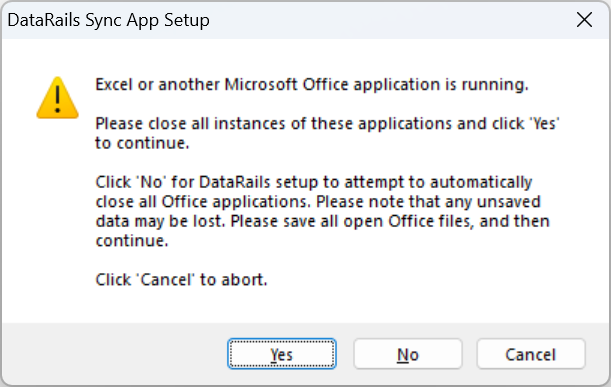Viewport: 611px width, 387px height.
Task: Click the 'Excel or another Microsoft Office' message line
Action: [x=312, y=85]
